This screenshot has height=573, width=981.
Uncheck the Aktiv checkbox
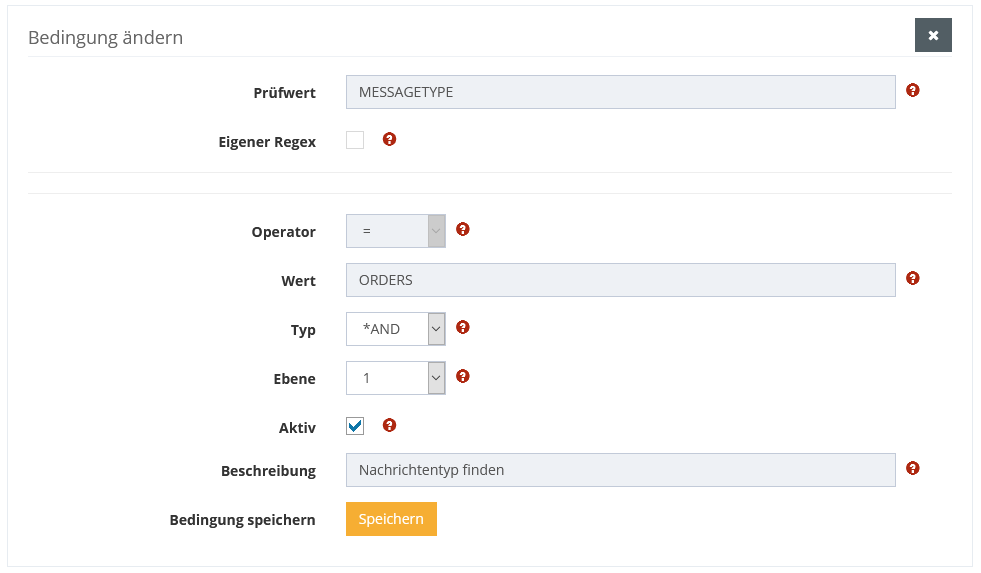coord(355,426)
